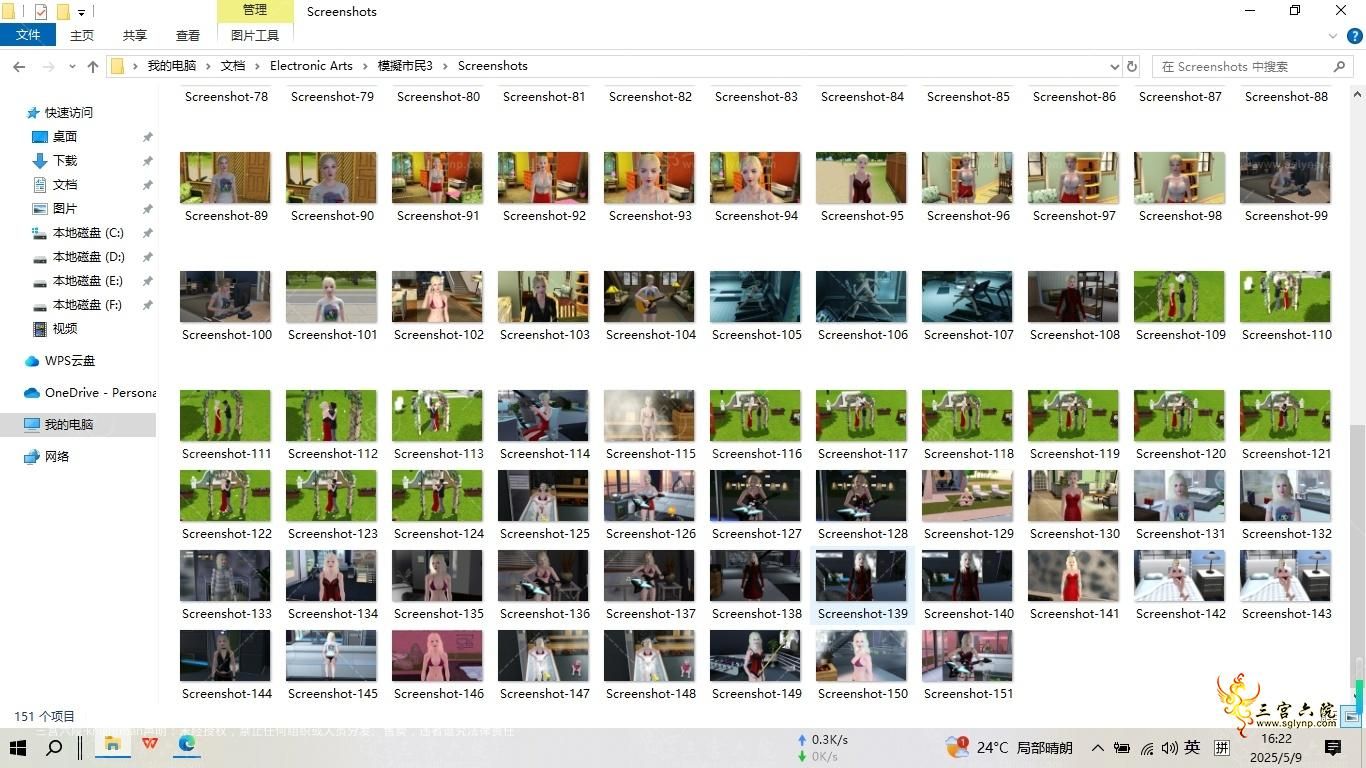Open the Help question mark icon
1366x768 pixels.
point(1355,36)
